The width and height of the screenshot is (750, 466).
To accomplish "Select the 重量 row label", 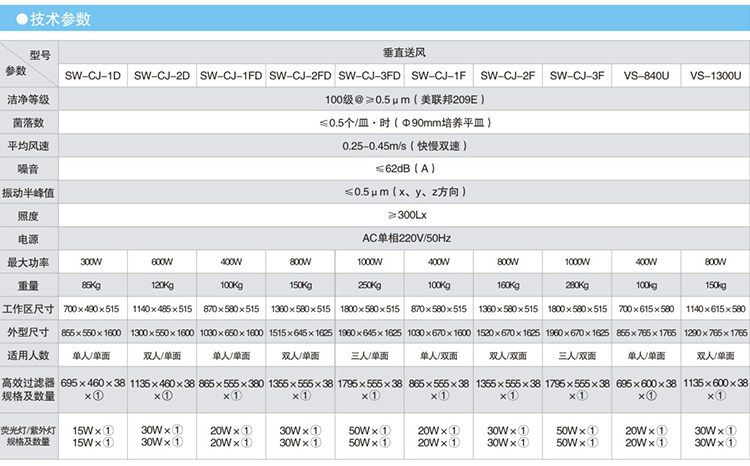I will (x=28, y=286).
